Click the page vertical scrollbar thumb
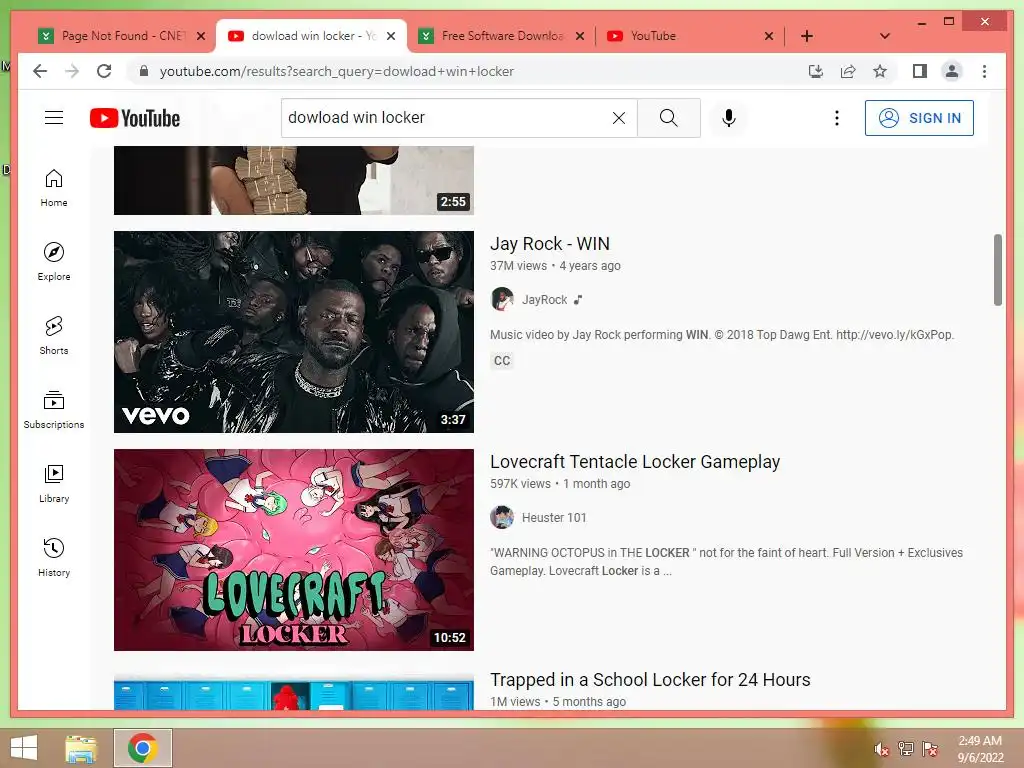 (997, 270)
